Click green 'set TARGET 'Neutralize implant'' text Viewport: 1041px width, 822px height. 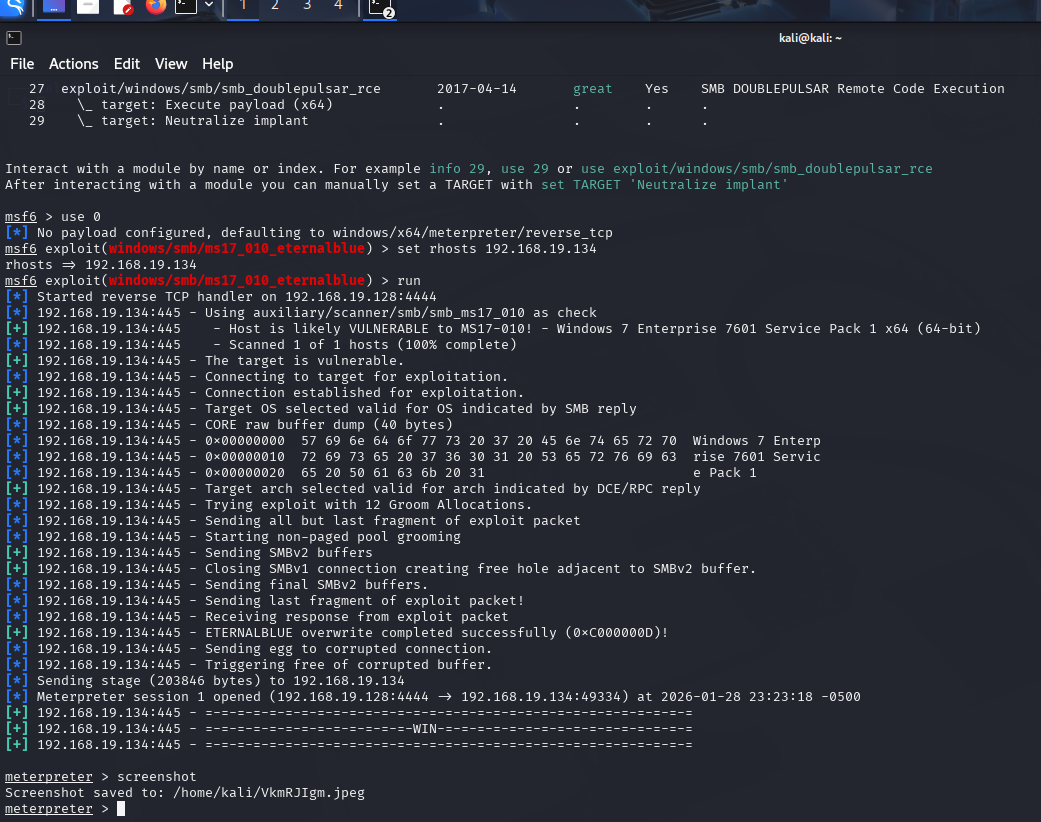tap(664, 185)
